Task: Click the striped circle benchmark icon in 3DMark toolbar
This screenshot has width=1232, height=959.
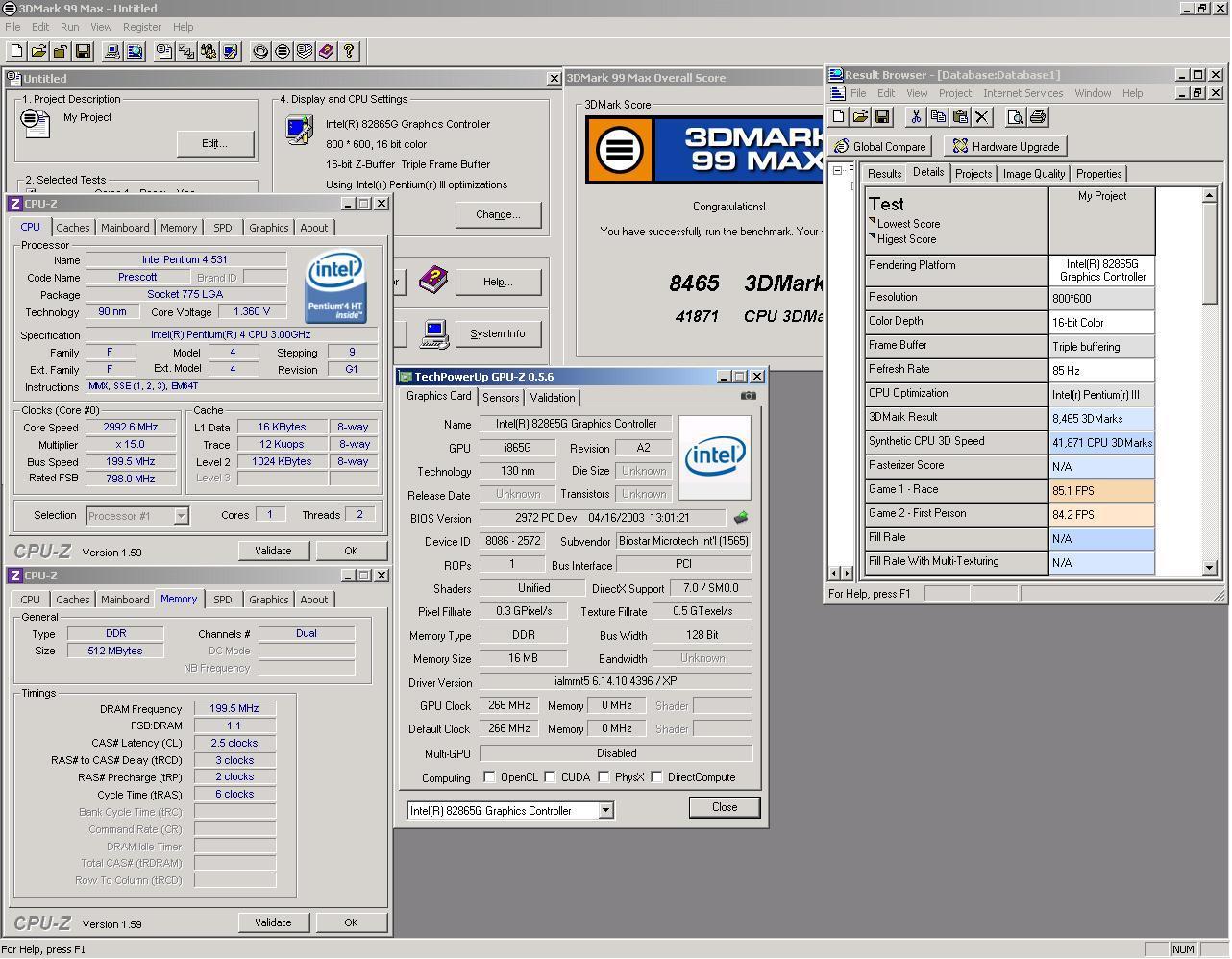Action: coord(283,52)
